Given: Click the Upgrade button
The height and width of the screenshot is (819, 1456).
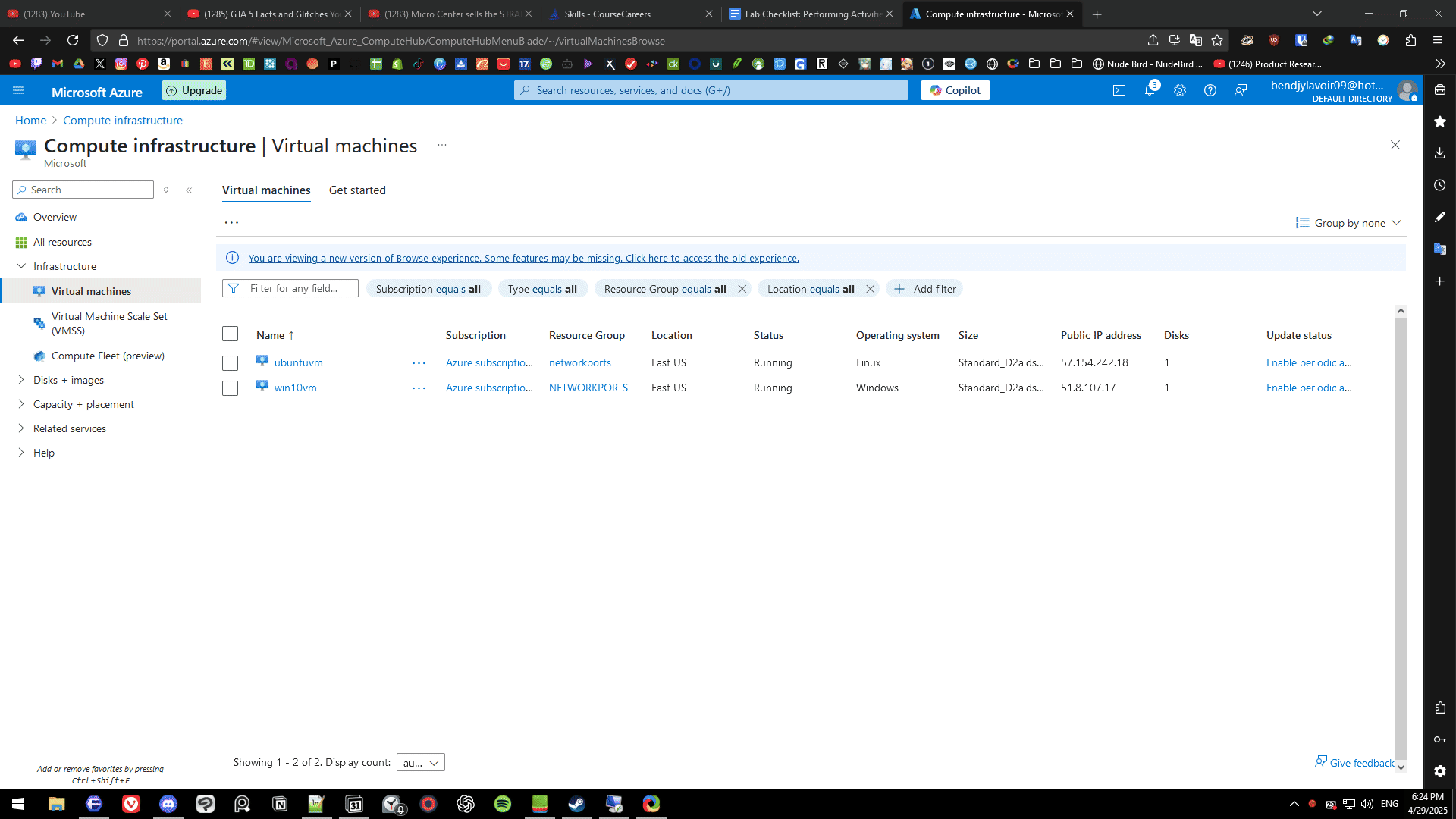Looking at the screenshot, I should 194,90.
